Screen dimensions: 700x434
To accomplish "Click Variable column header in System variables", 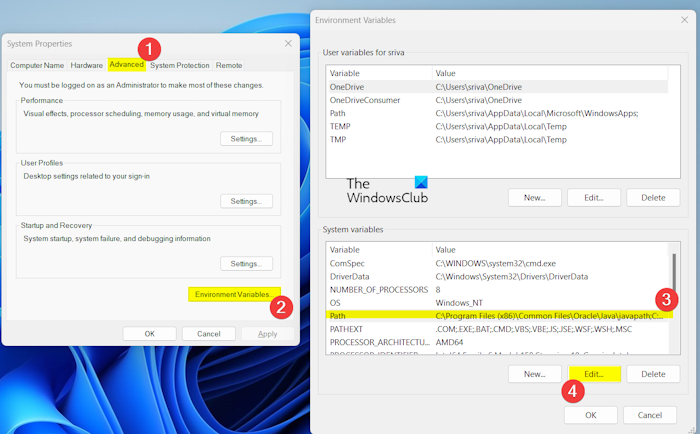I will click(379, 250).
